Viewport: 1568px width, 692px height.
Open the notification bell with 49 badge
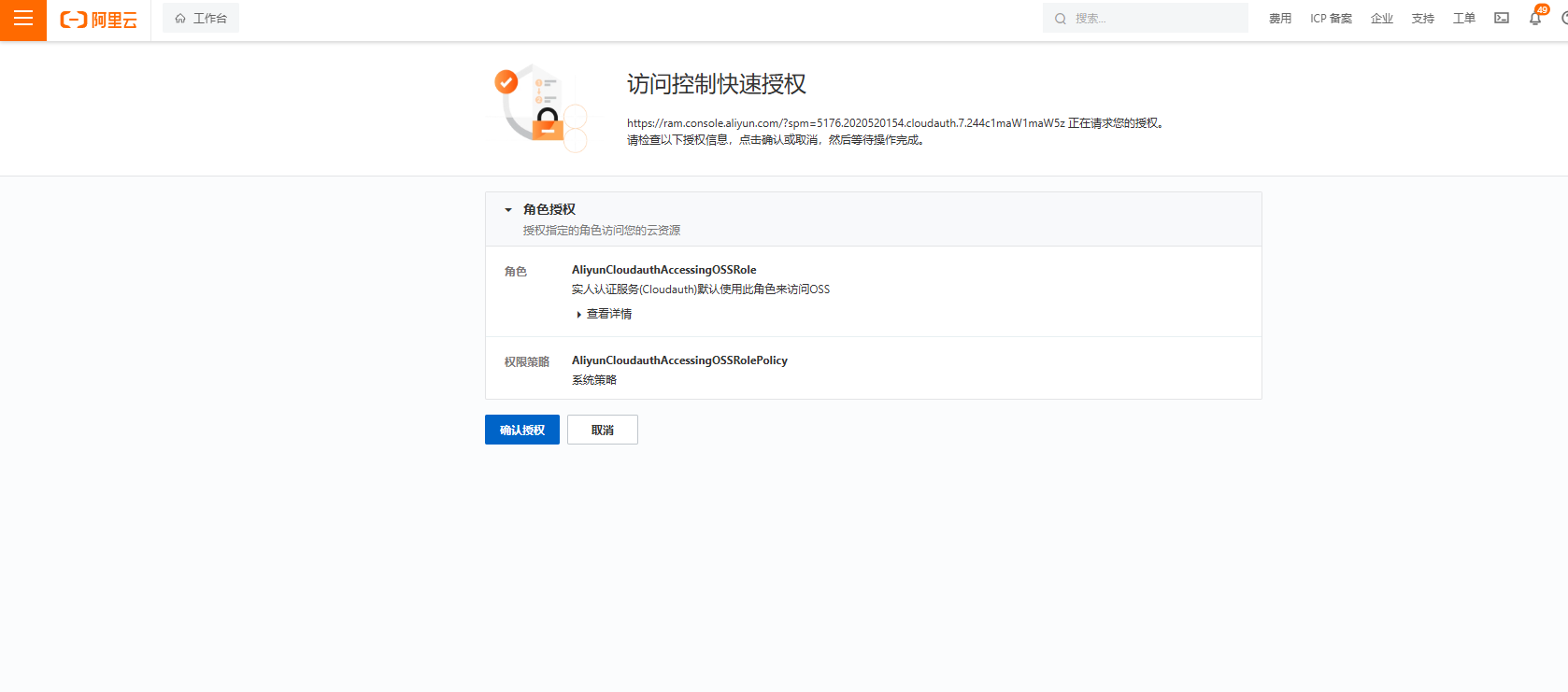pos(1534,19)
